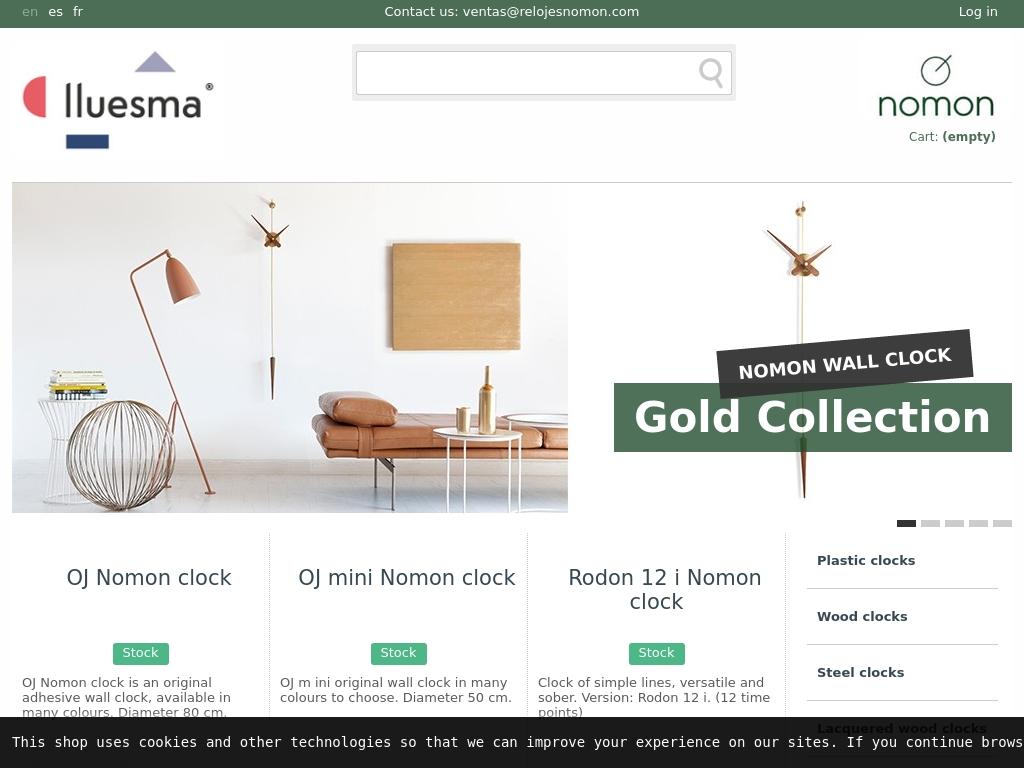Open the lluesma logo homepage
Viewport: 1024px width, 768px height.
(x=118, y=100)
